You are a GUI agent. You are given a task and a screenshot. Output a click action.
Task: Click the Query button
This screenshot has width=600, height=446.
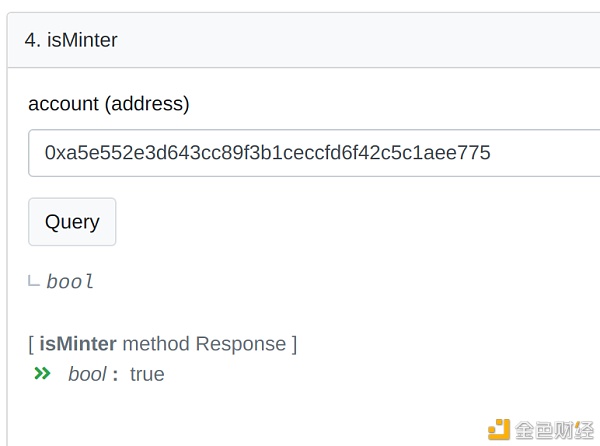(x=72, y=222)
